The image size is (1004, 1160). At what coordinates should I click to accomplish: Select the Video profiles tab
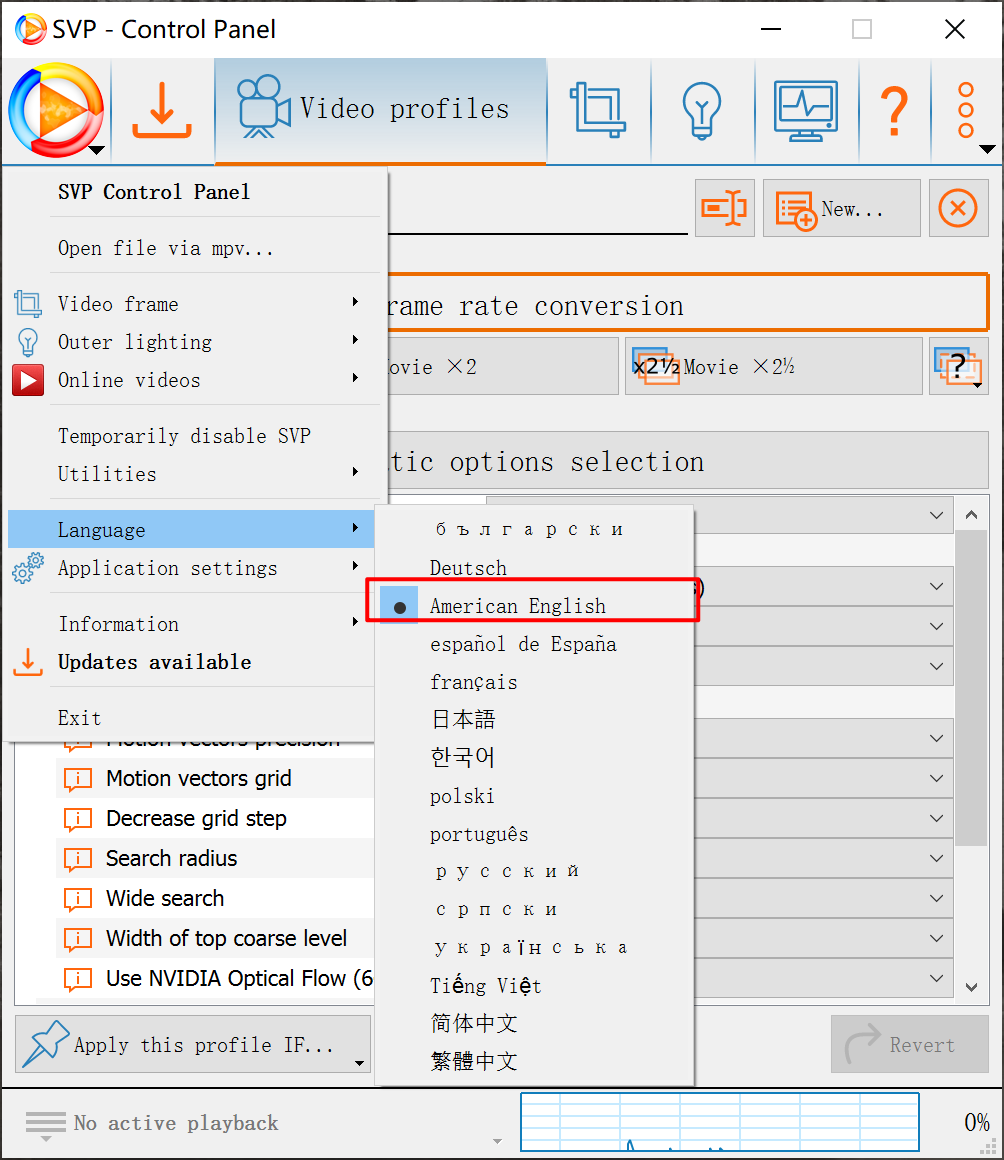pyautogui.click(x=380, y=111)
